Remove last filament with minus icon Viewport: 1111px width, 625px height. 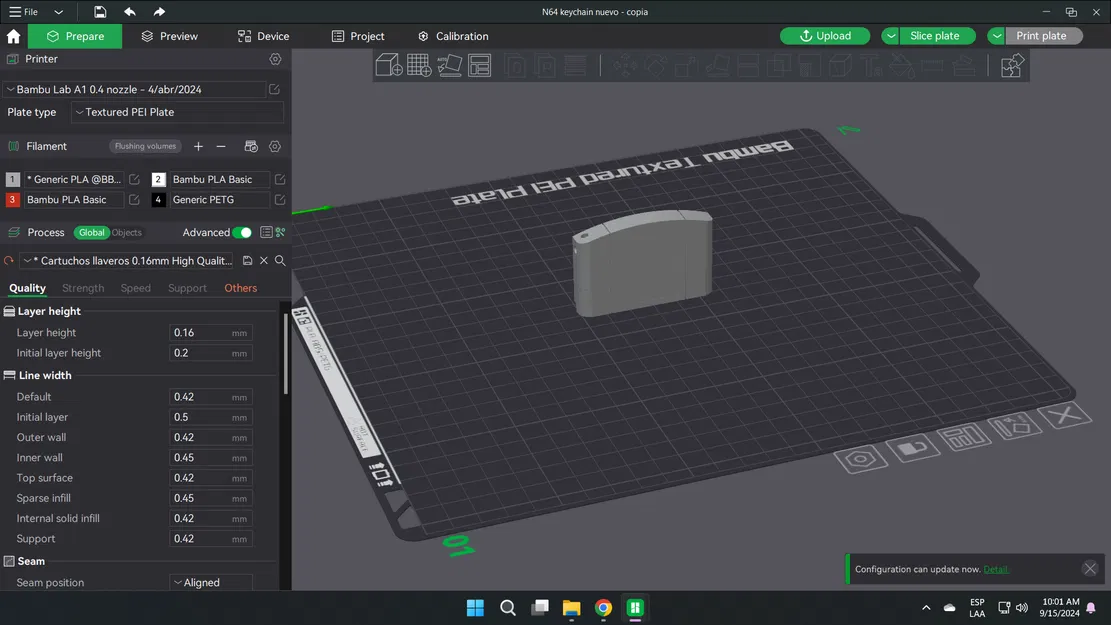click(221, 146)
